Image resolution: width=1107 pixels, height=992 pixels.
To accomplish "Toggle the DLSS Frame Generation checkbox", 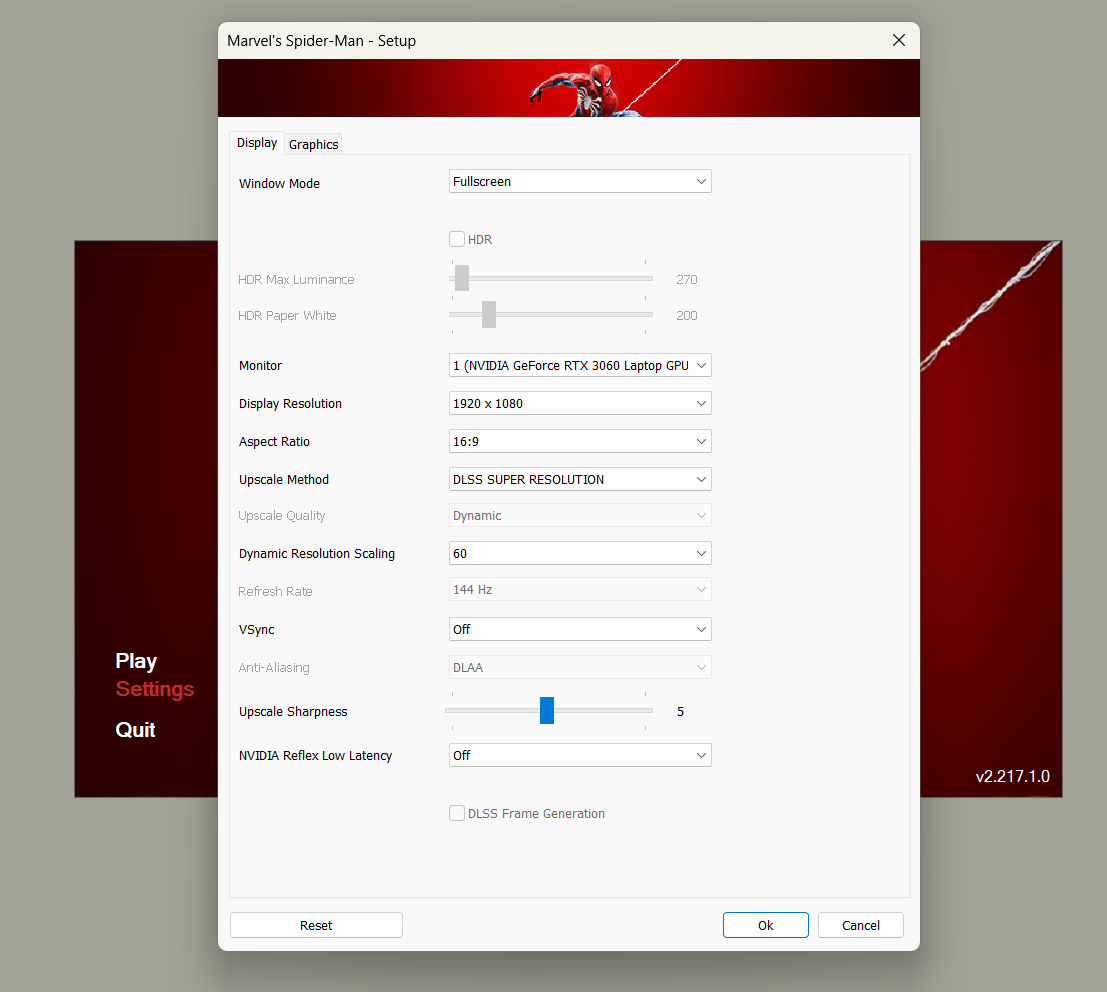I will coord(457,813).
